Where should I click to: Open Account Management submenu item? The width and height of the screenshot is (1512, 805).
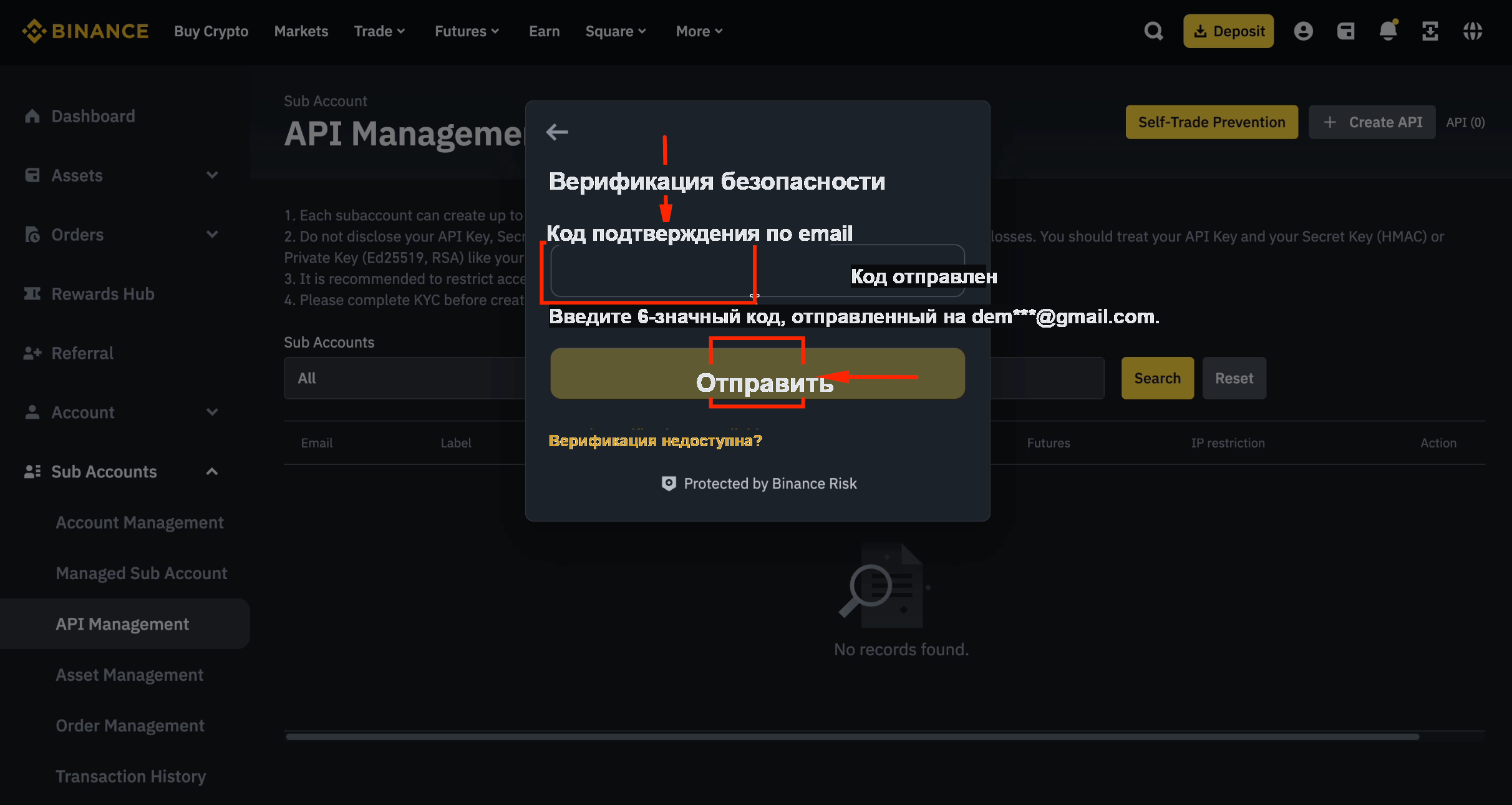tap(140, 522)
